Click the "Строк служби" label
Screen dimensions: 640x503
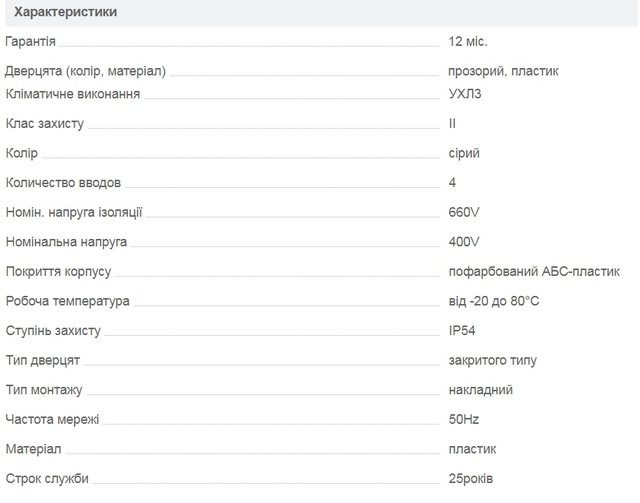point(47,479)
